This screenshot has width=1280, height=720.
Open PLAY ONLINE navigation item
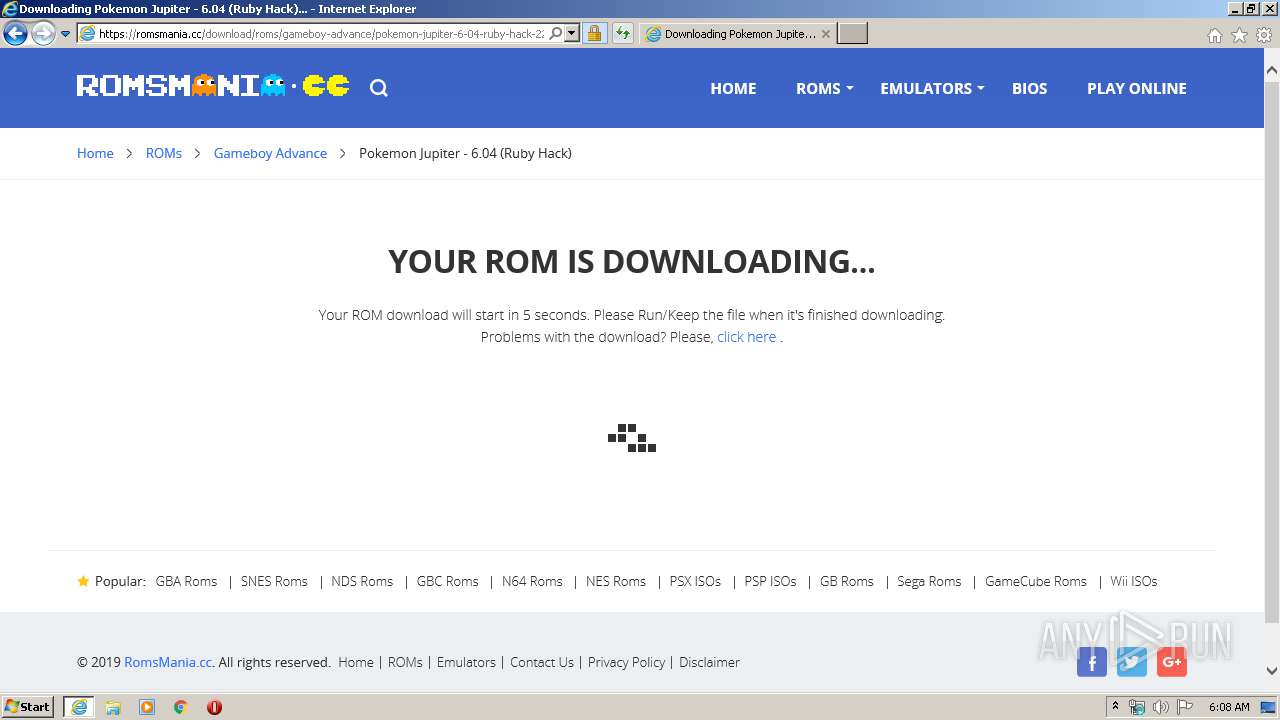1137,88
